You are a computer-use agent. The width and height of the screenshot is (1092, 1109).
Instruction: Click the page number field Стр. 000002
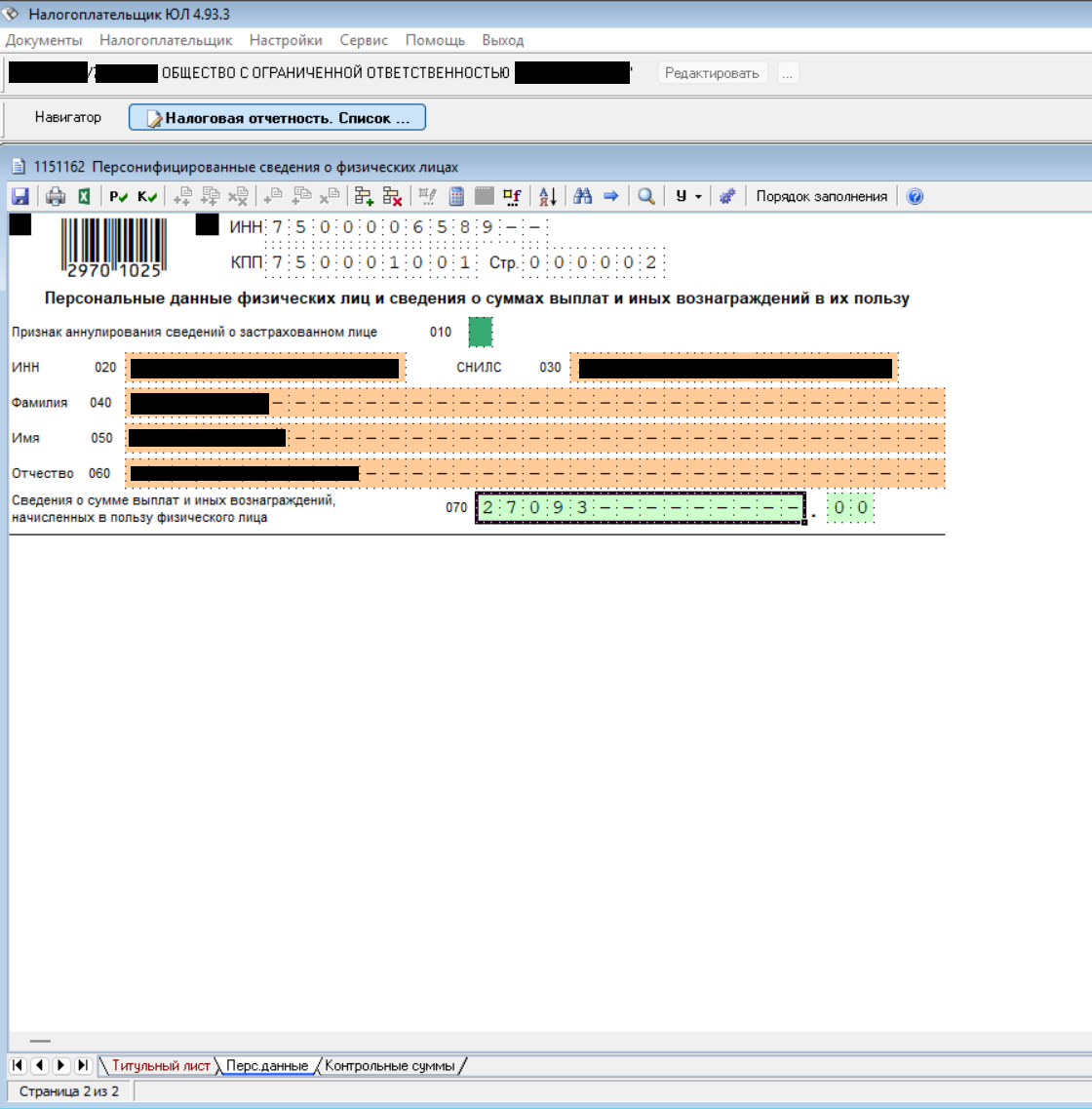coord(595,262)
